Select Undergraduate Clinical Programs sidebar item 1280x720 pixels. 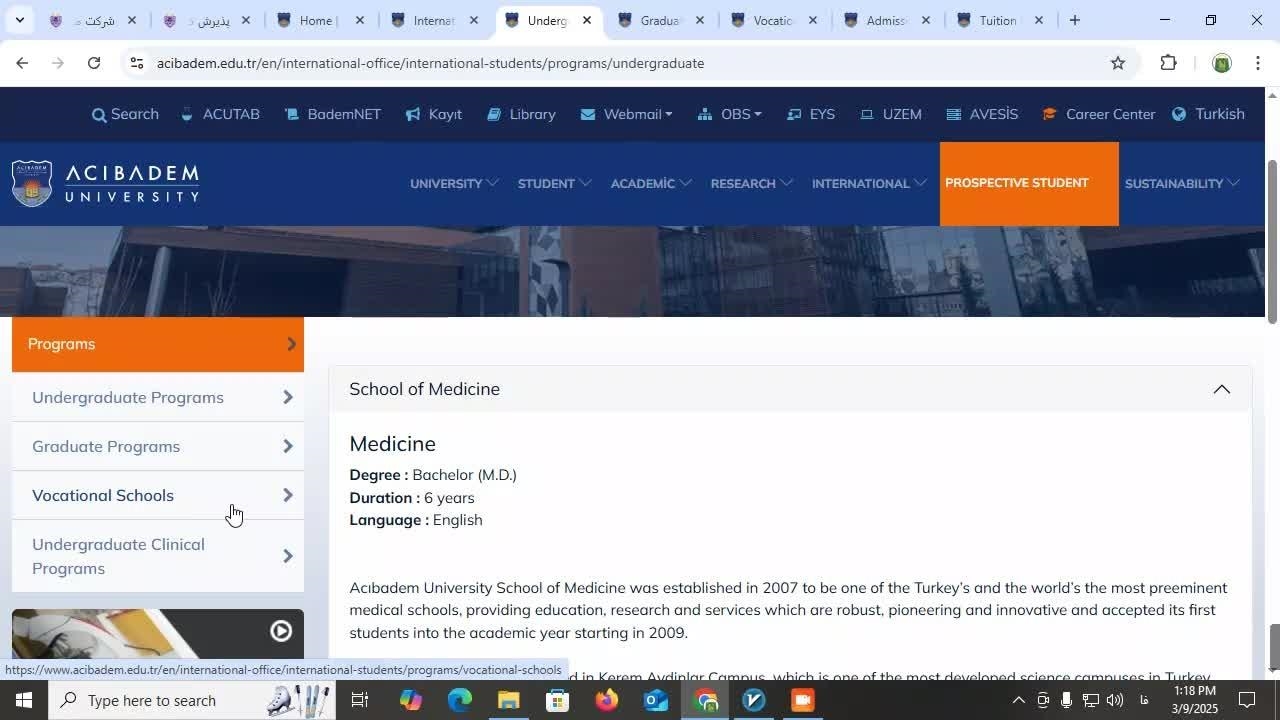tap(118, 556)
